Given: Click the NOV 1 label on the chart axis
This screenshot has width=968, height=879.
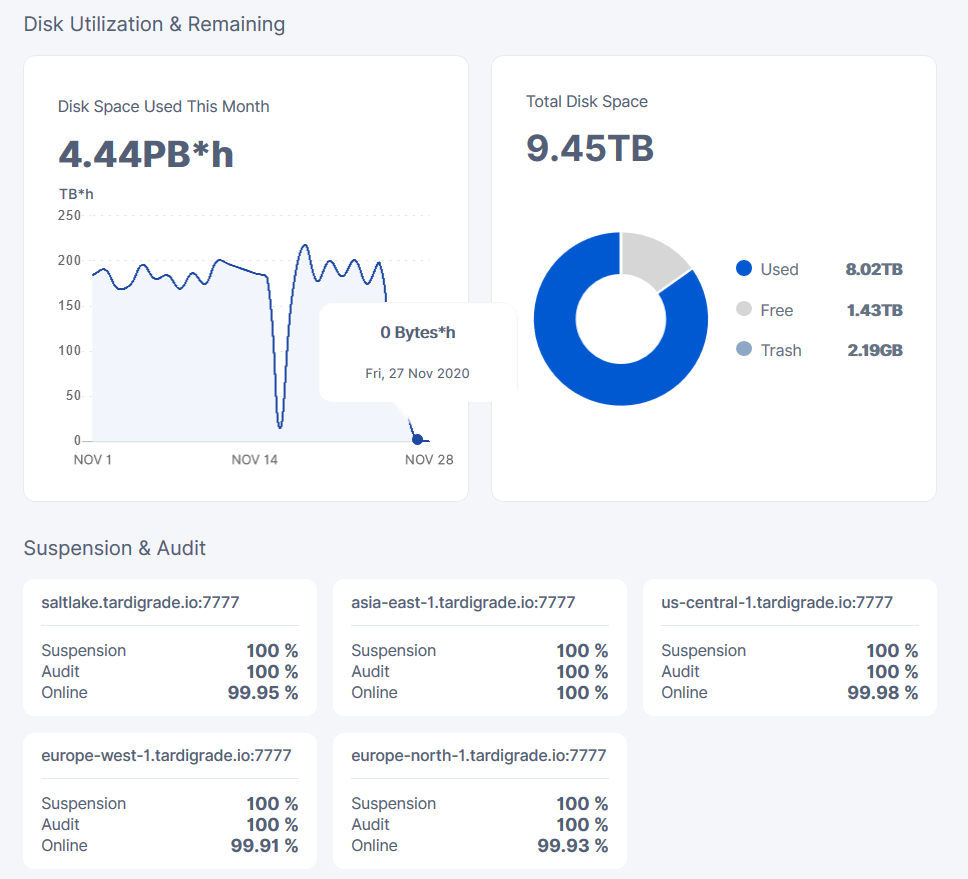Looking at the screenshot, I should point(93,460).
